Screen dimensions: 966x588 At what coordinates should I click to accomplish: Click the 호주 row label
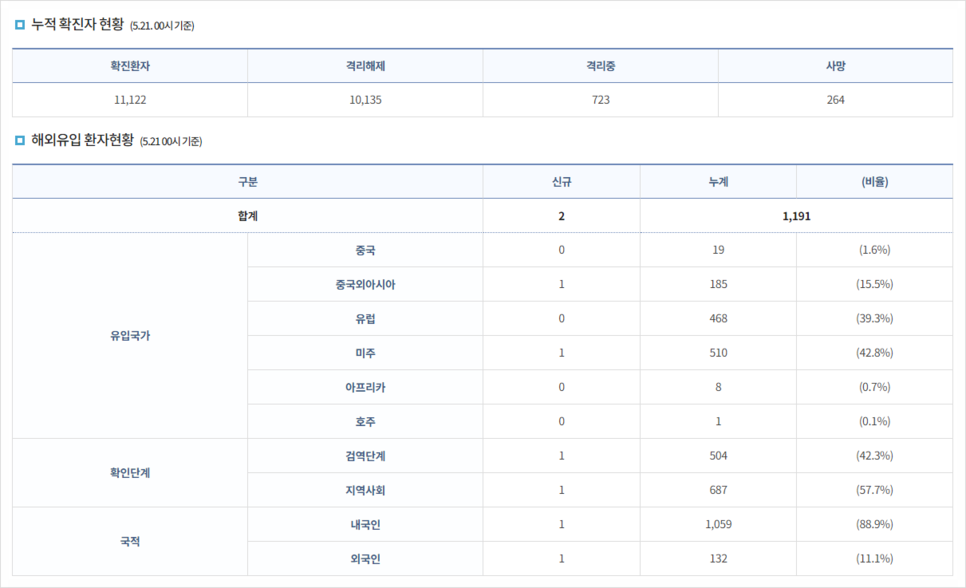[x=365, y=422]
